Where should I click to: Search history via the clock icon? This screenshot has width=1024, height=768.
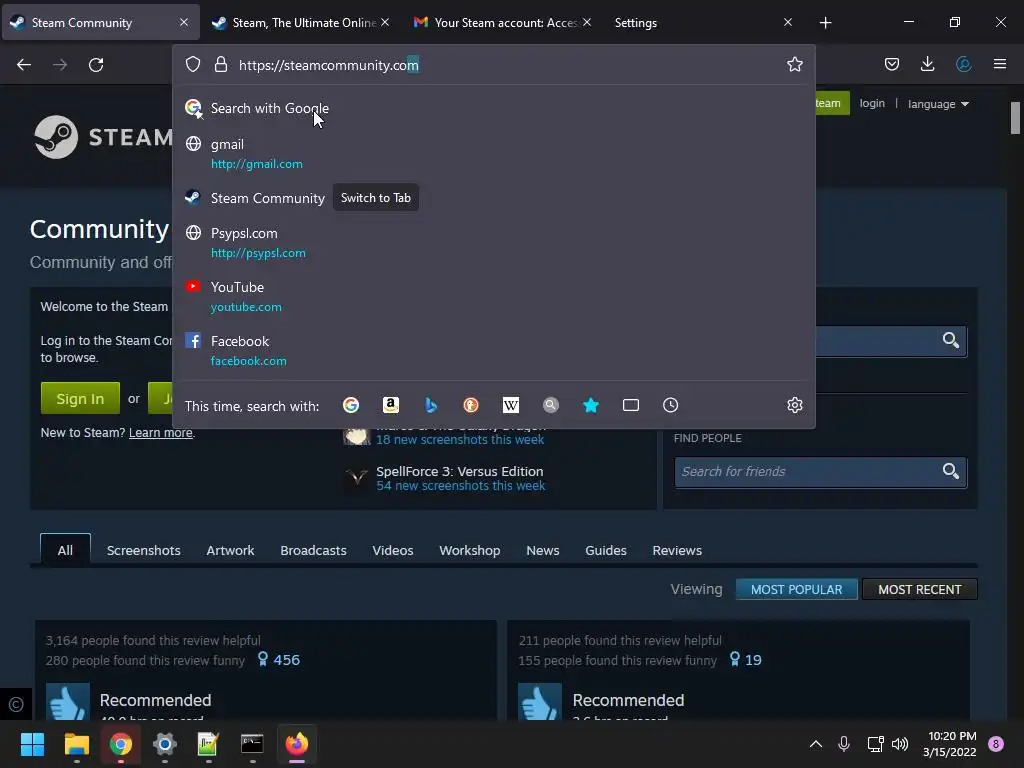coord(671,406)
